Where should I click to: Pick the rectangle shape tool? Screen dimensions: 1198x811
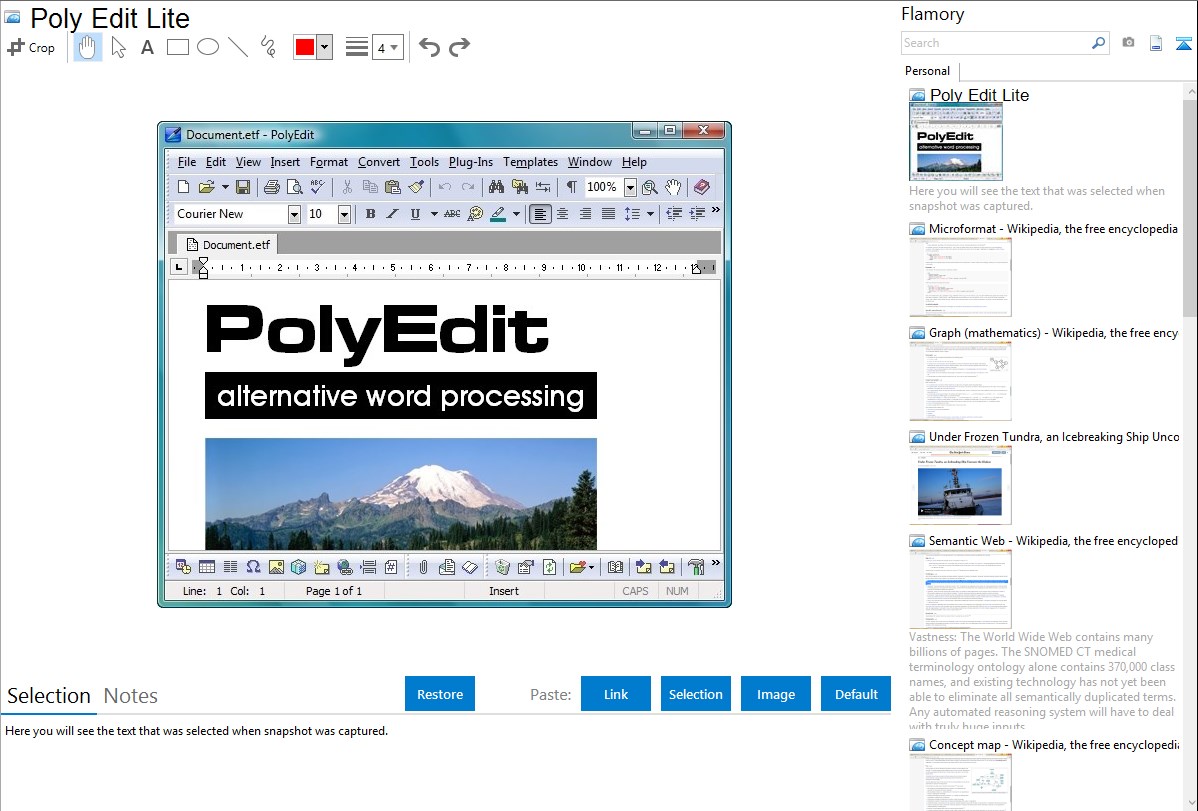178,47
